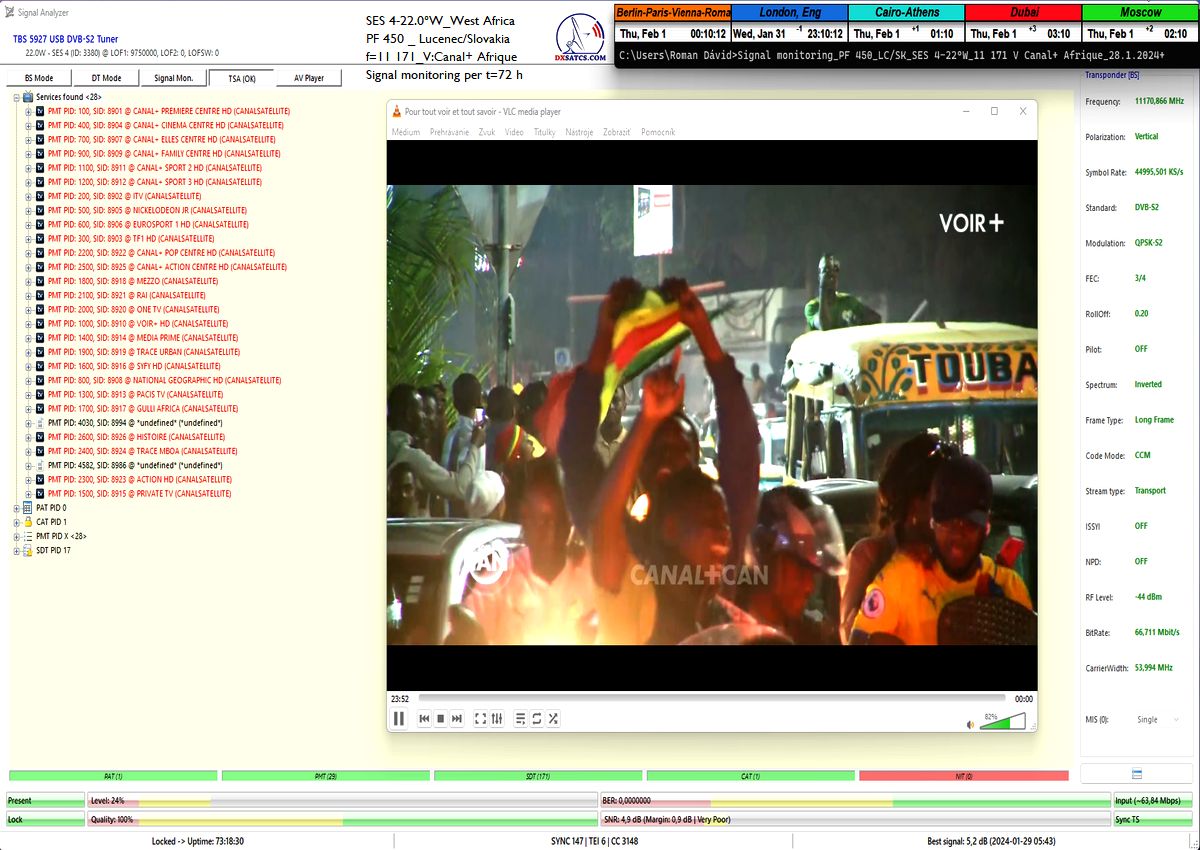Expand the PAT PID 0 node
Screen dimensions: 1200x850
tap(16, 508)
